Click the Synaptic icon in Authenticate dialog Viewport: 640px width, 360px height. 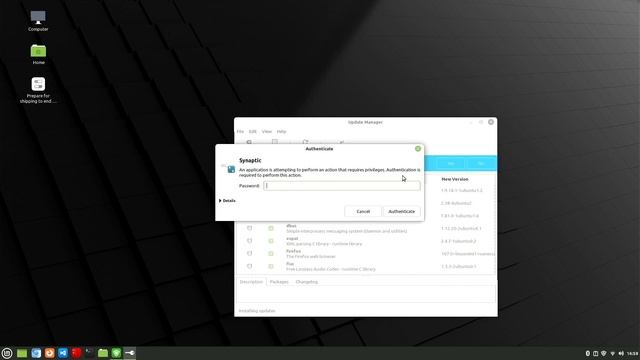(x=231, y=169)
